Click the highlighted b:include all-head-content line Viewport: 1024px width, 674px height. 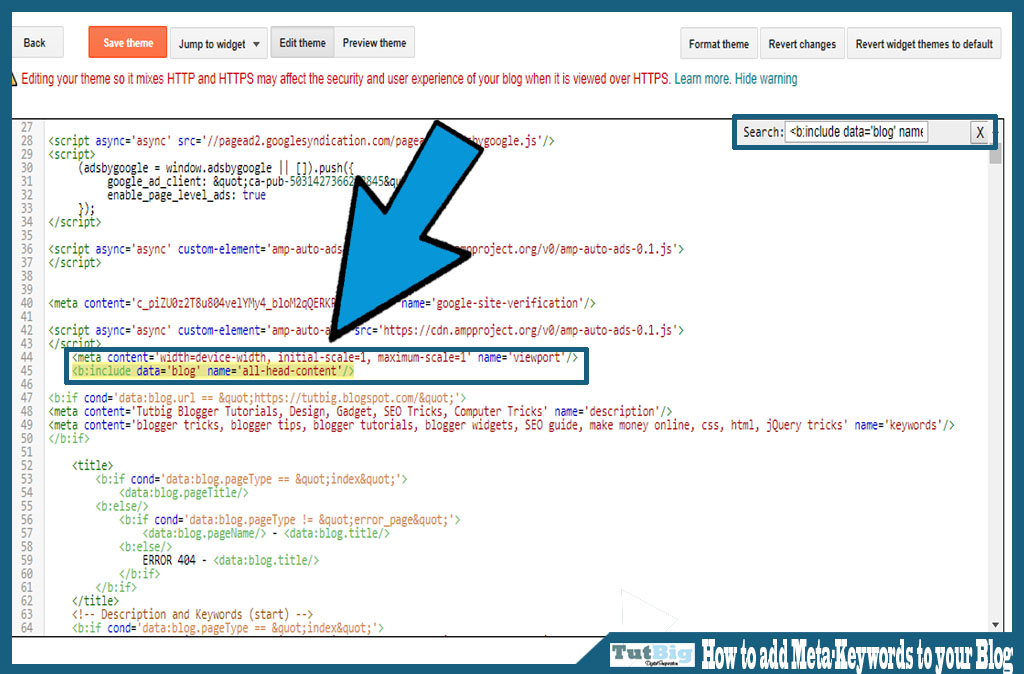213,371
